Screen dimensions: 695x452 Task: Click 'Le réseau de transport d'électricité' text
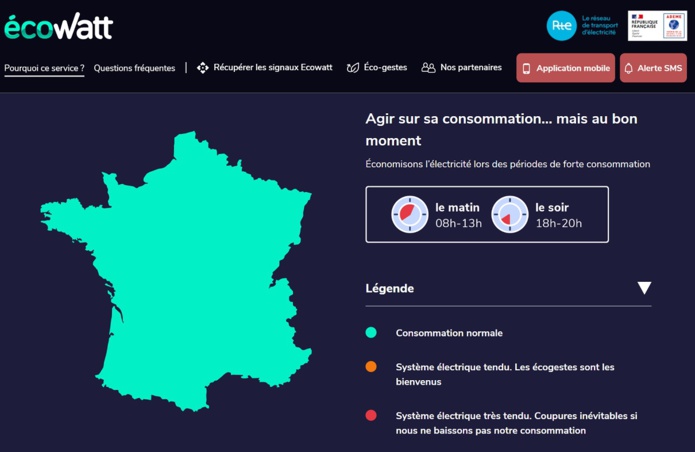(599, 25)
